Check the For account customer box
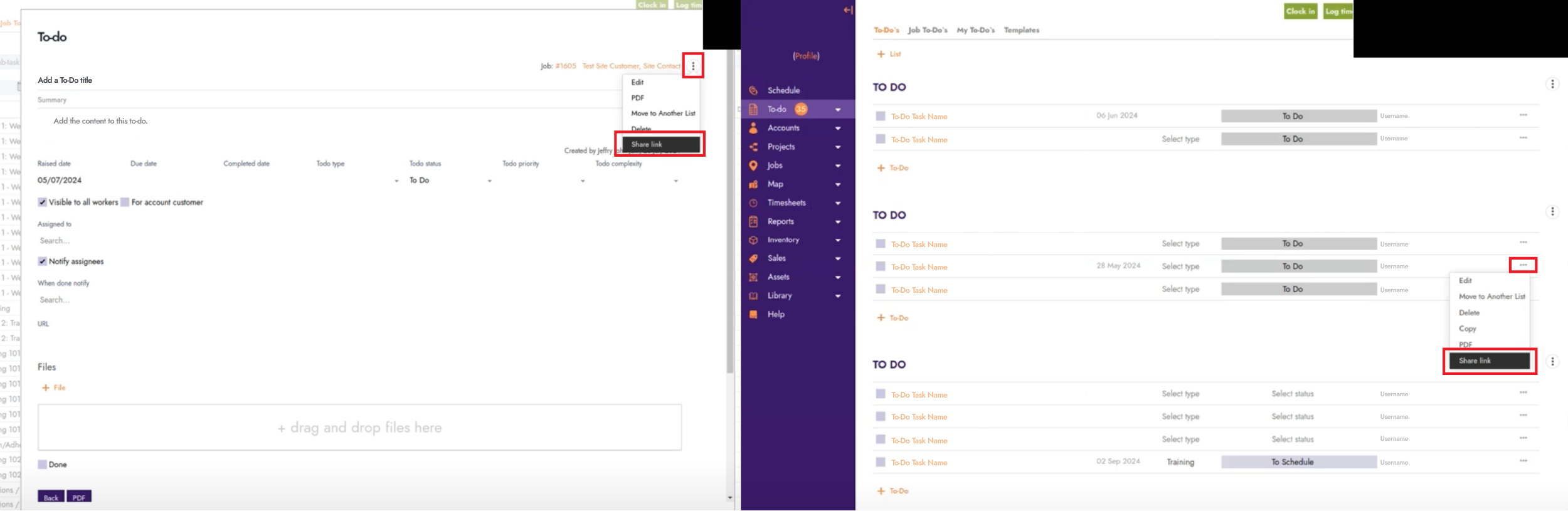Screen dimensions: 1568x511 coord(125,203)
